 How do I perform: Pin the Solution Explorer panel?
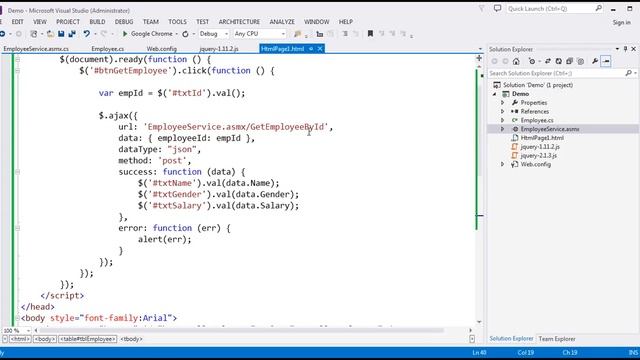[625, 49]
